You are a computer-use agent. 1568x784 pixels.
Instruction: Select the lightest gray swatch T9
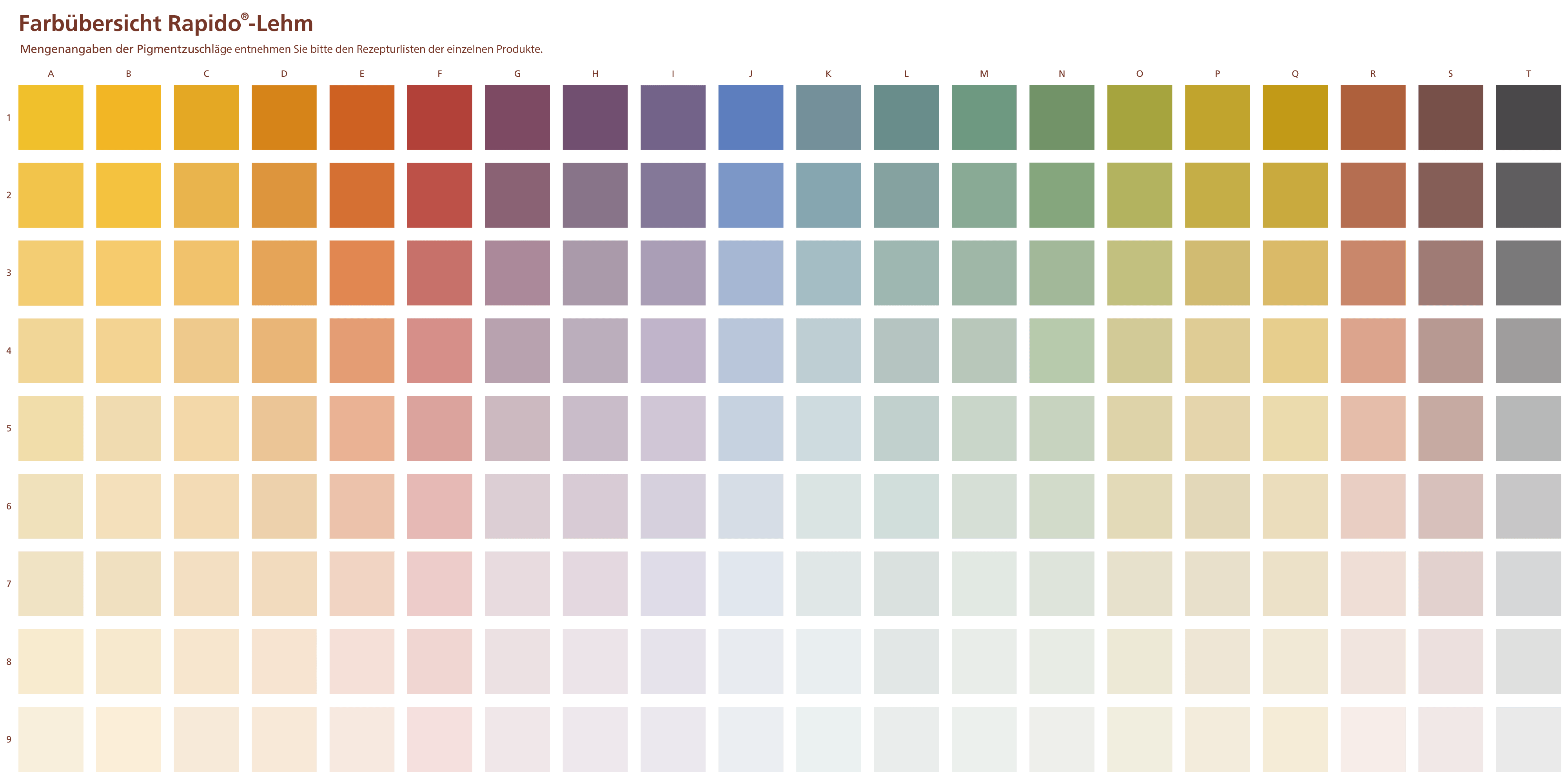click(x=1528, y=740)
